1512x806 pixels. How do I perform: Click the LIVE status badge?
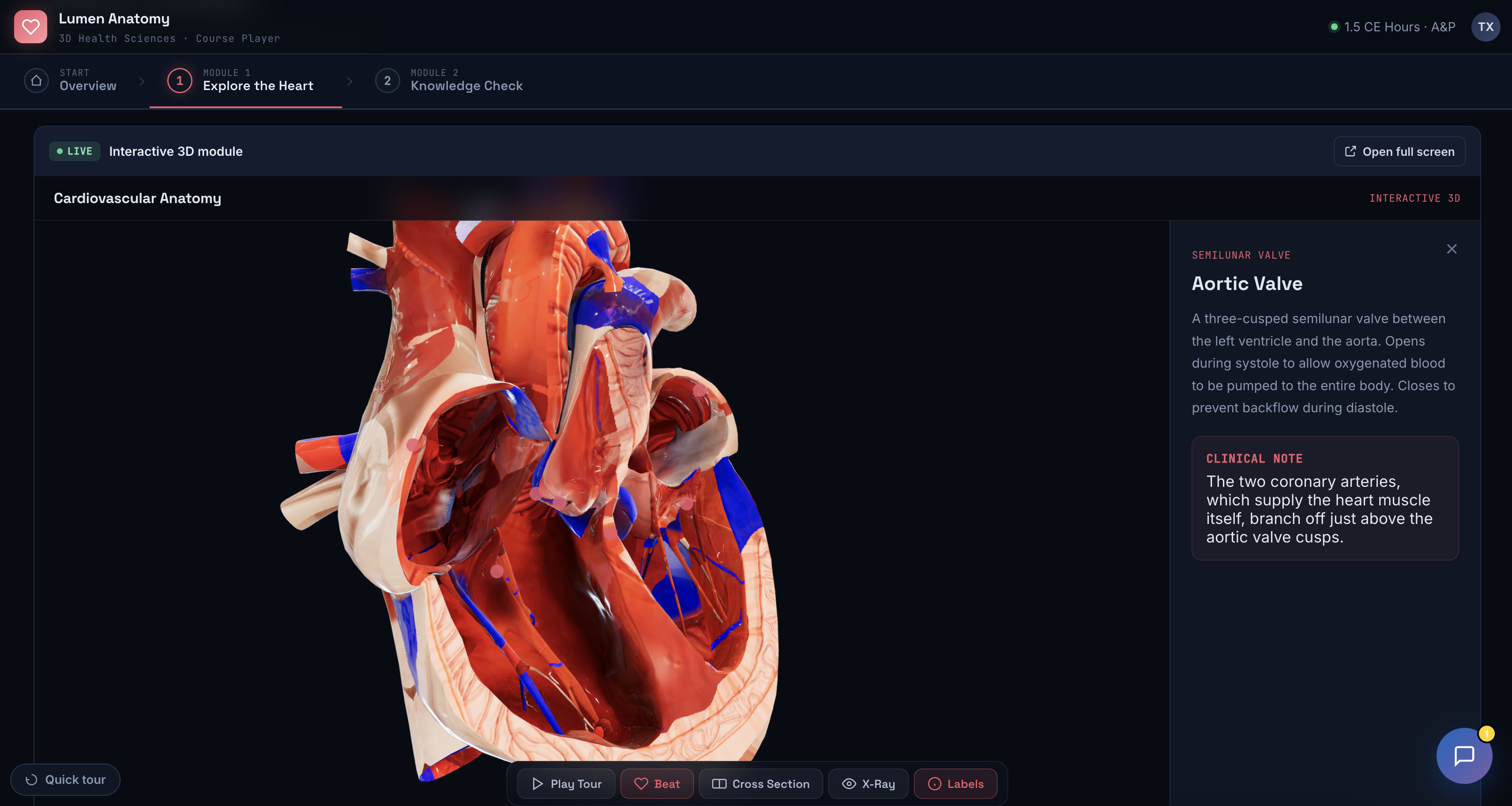pyautogui.click(x=75, y=151)
